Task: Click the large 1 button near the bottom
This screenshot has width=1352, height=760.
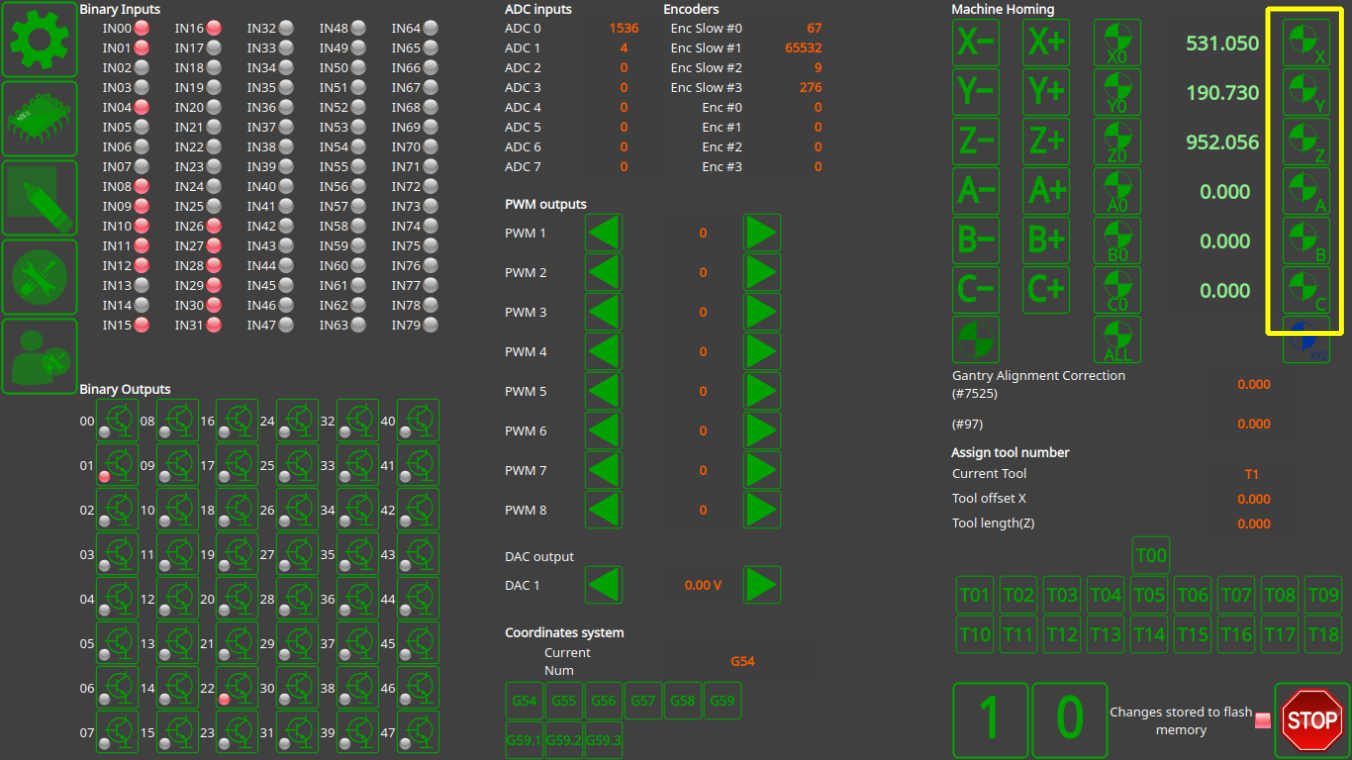Action: tap(989, 719)
